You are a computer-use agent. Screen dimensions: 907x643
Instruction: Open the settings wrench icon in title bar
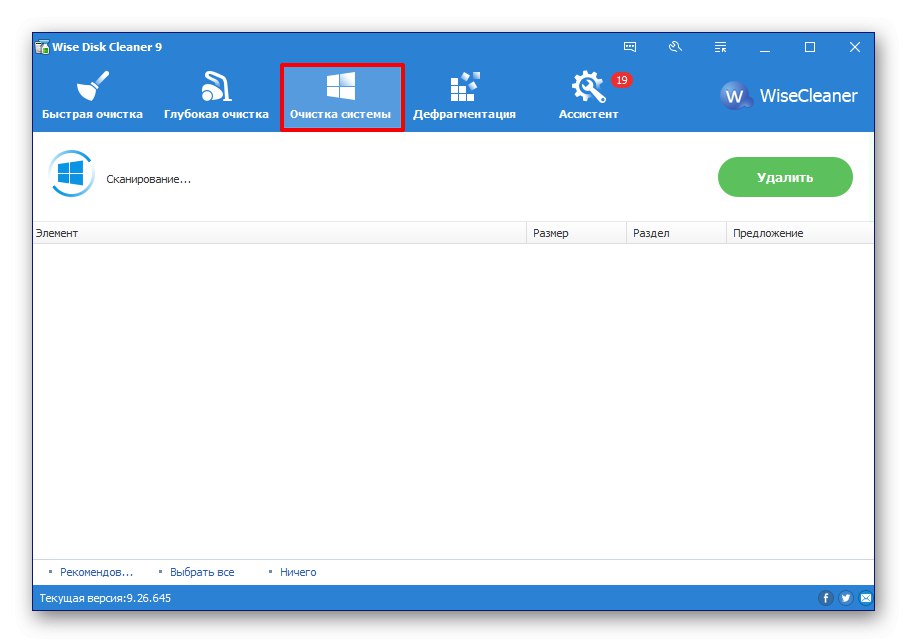tap(675, 47)
